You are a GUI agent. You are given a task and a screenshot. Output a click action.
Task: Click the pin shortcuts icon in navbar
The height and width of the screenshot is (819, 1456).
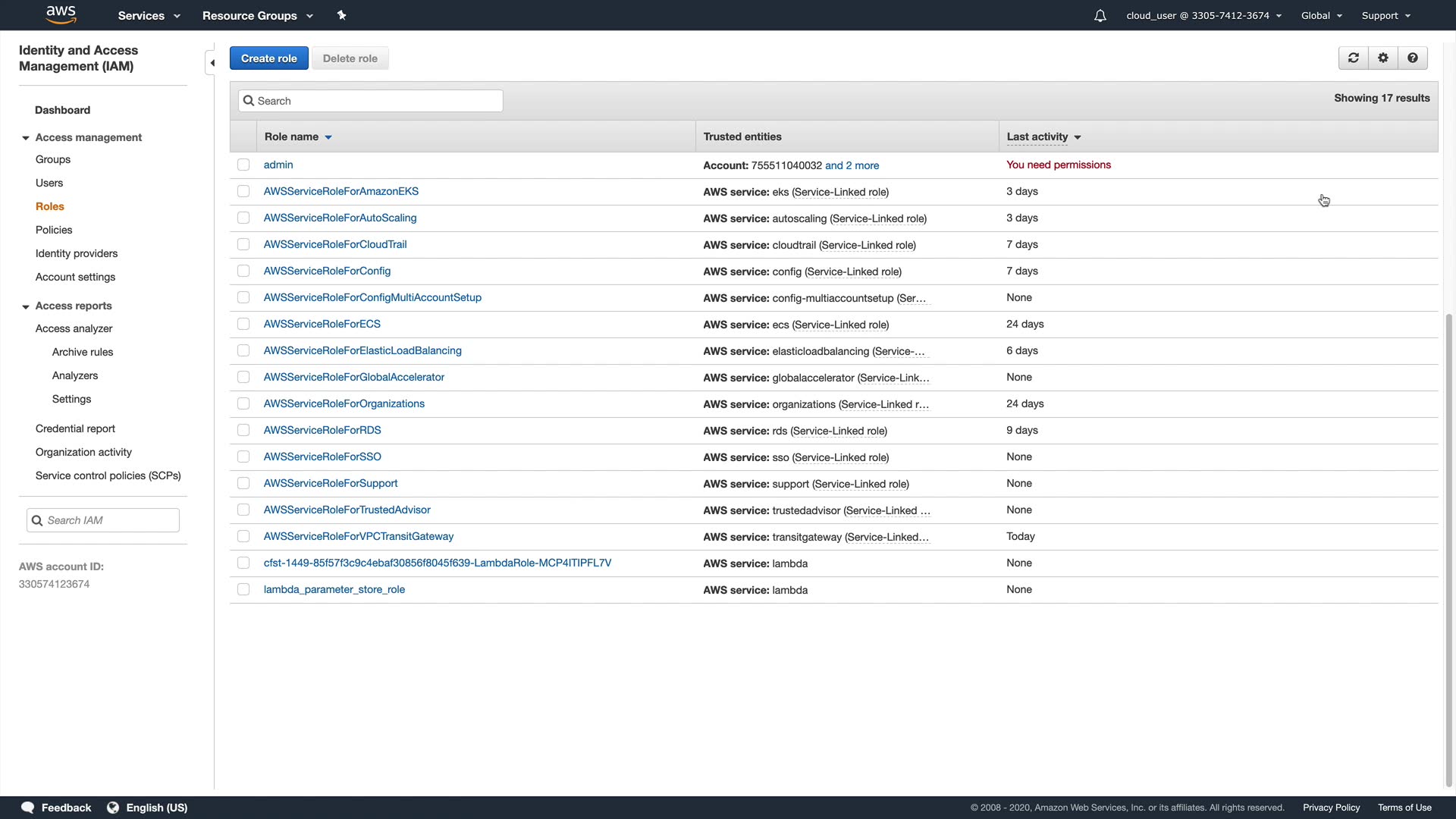(x=341, y=15)
